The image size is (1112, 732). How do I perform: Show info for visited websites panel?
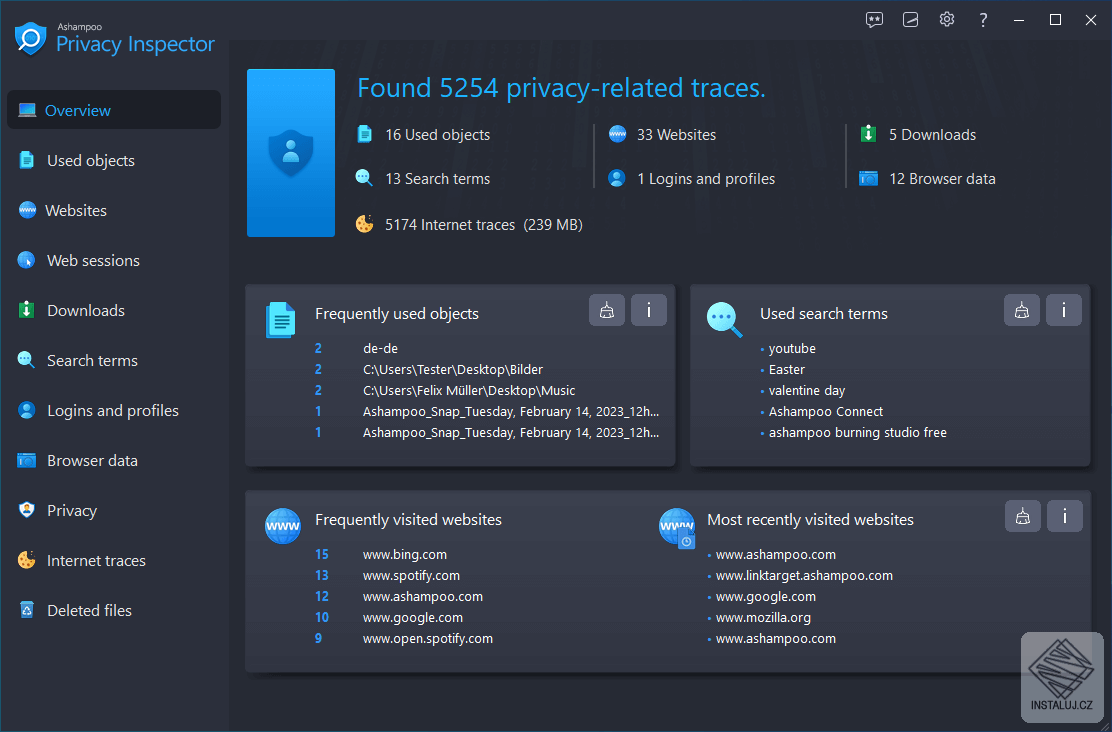point(1064,516)
